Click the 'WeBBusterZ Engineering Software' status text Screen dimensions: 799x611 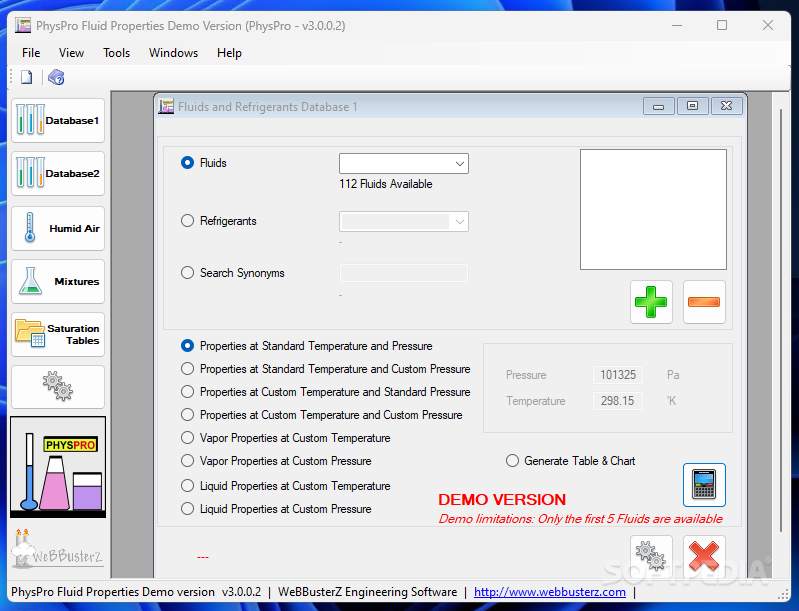pyautogui.click(x=367, y=592)
